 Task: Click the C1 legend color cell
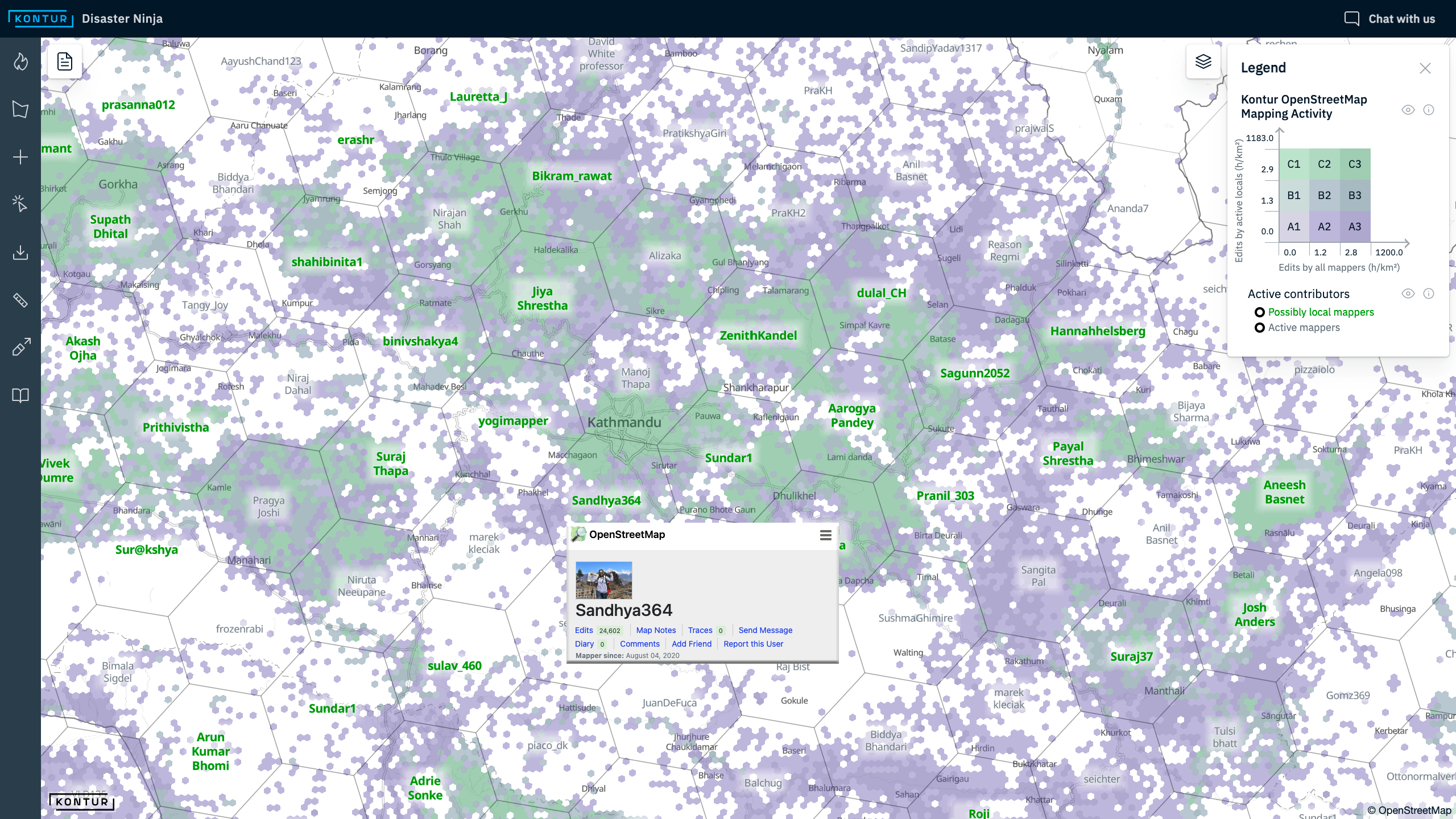coord(1294,164)
